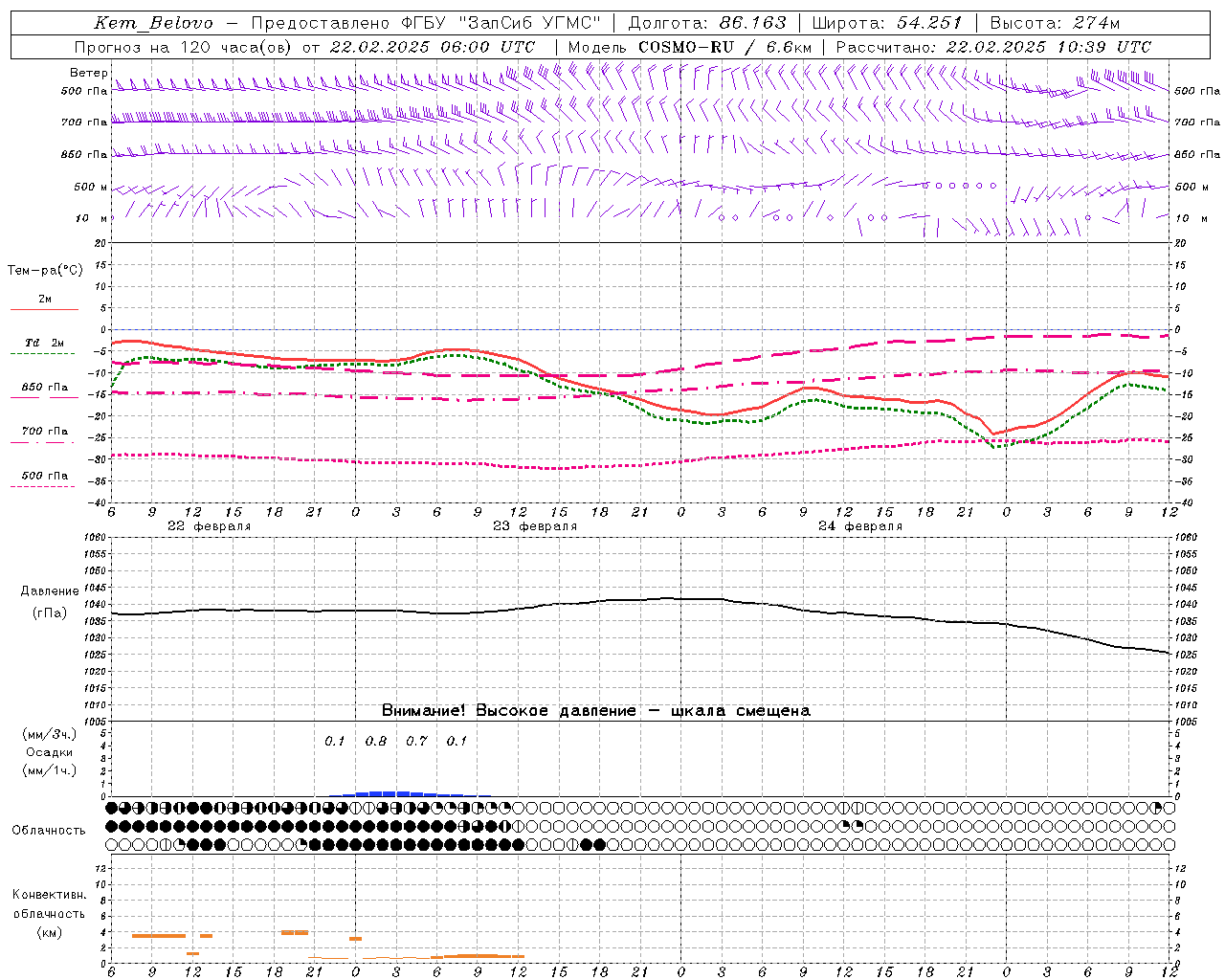
Task: Click the 0.7 precipitation amount value
Action: coord(416,741)
